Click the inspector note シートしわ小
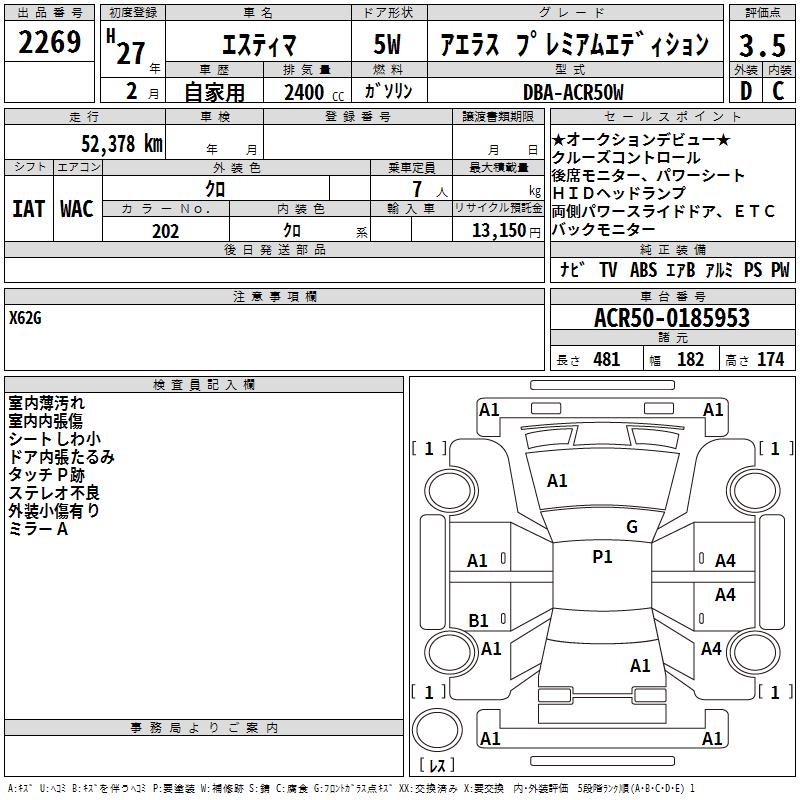Image resolution: width=800 pixels, height=800 pixels. click(x=55, y=439)
